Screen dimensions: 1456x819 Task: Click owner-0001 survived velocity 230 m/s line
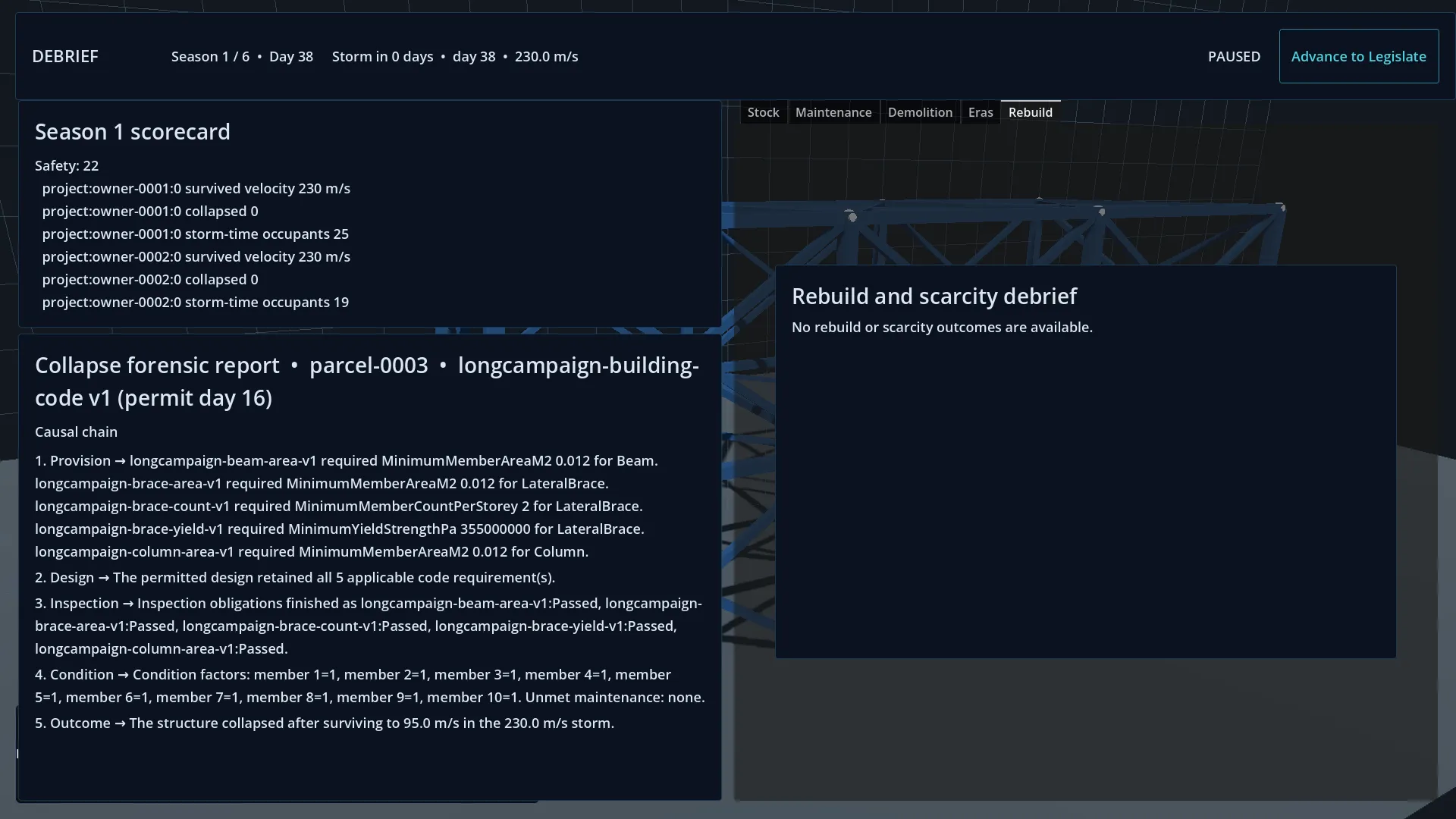196,188
